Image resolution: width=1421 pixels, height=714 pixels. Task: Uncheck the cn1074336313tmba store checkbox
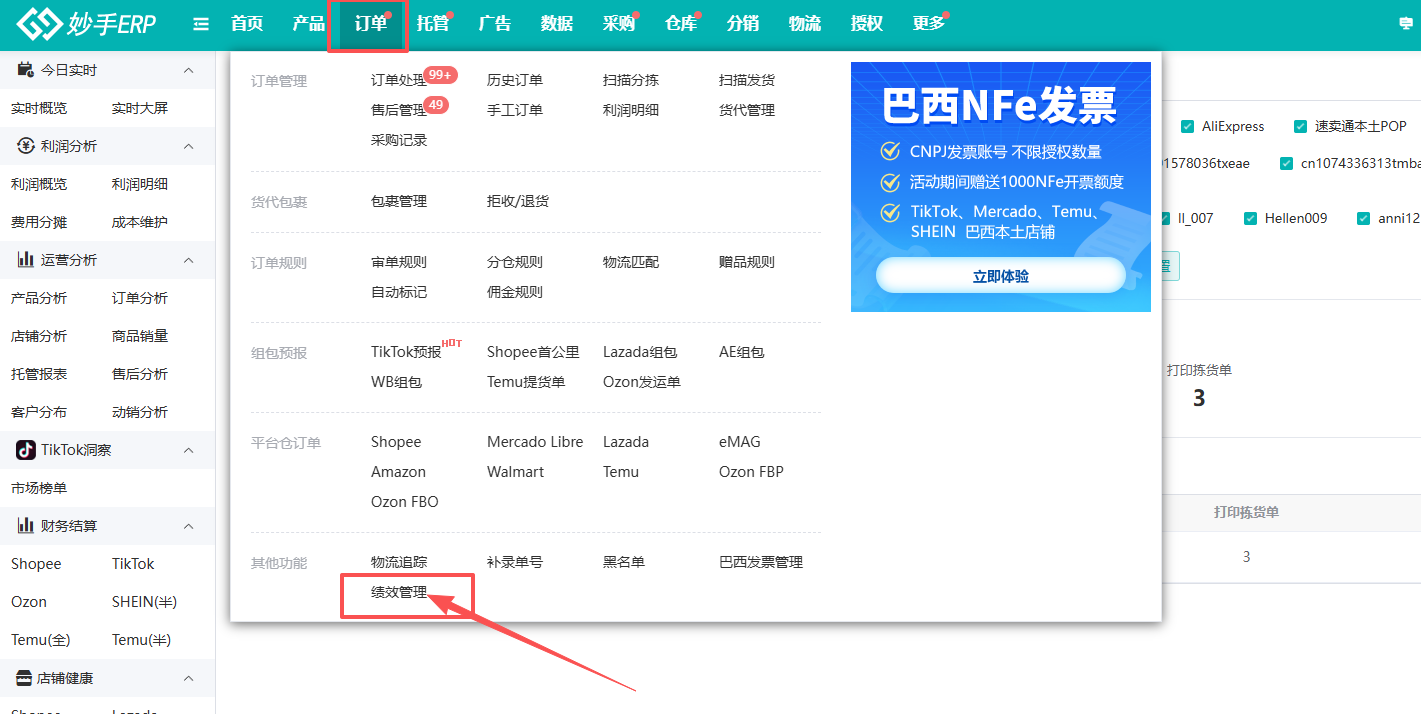(x=1286, y=164)
